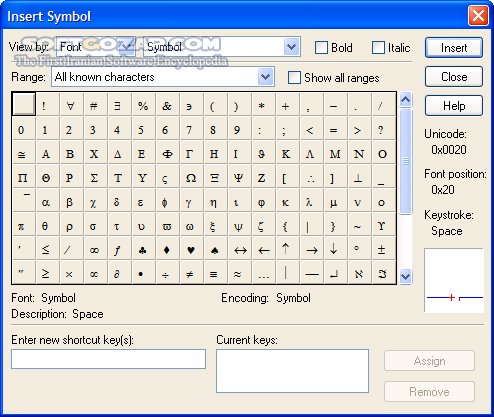The height and width of the screenshot is (417, 494).
Task: Select lowercase beta β symbol
Action: (x=72, y=200)
